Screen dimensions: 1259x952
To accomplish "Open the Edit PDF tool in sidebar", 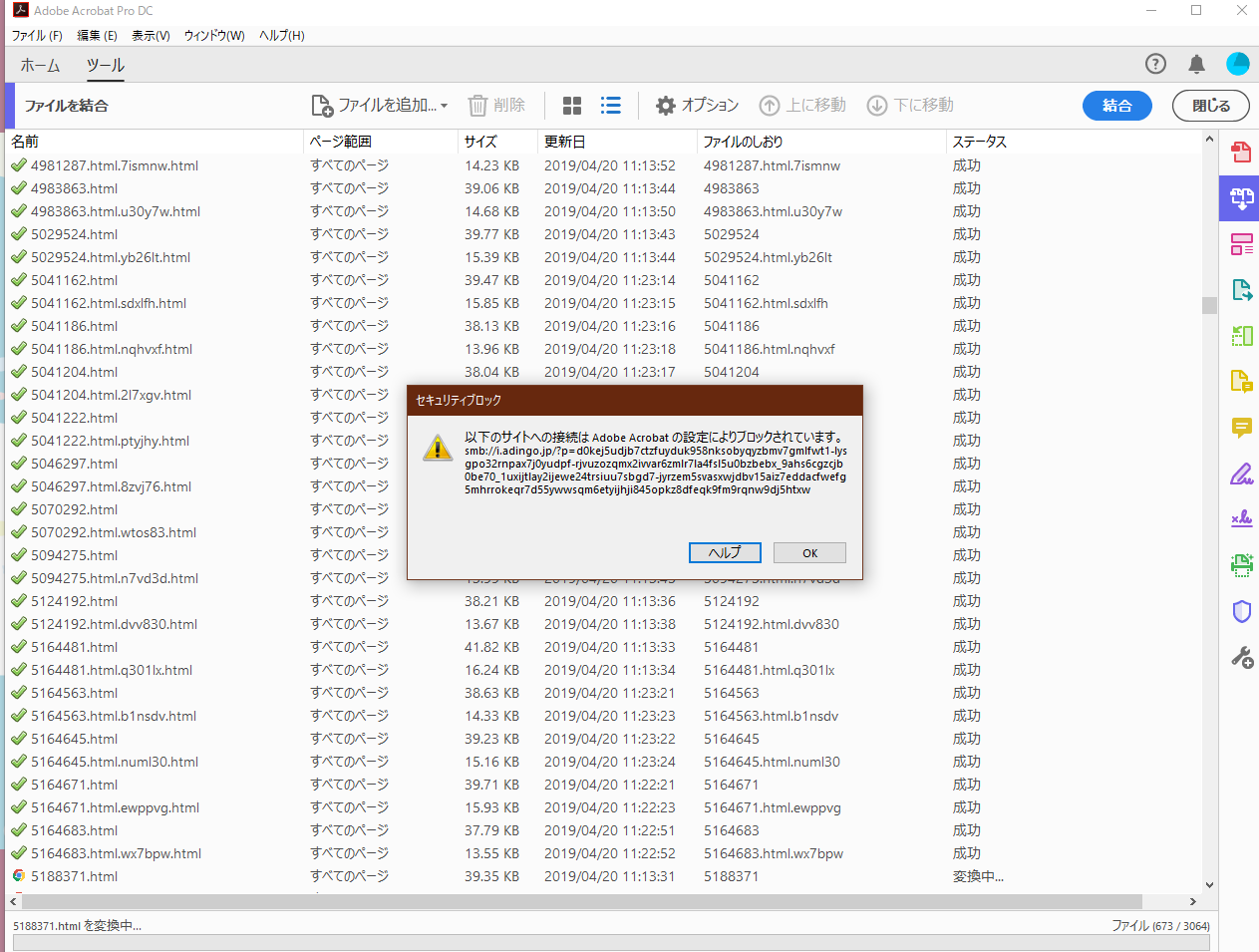I will click(x=1241, y=244).
